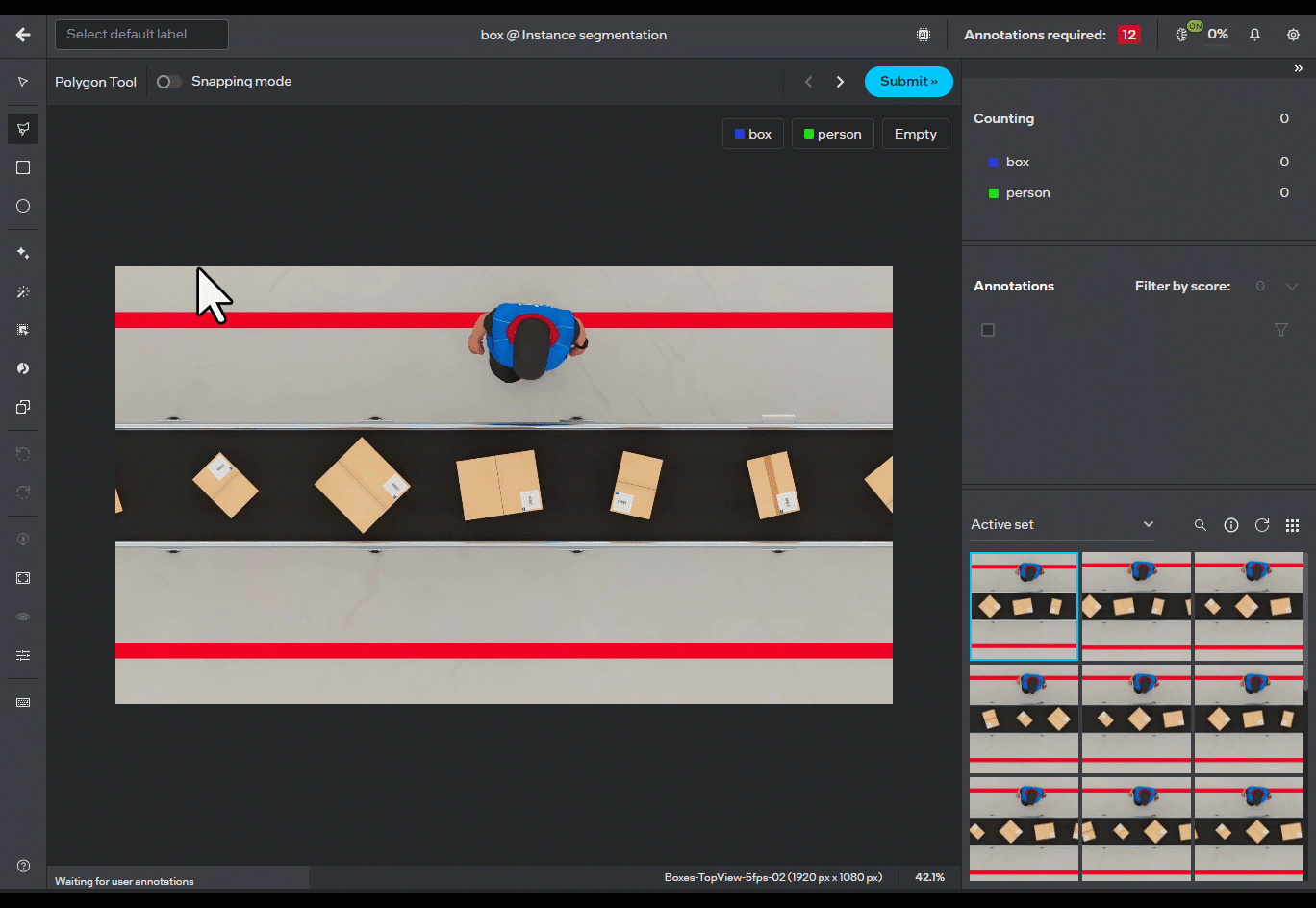Open settings gear

click(x=1293, y=35)
